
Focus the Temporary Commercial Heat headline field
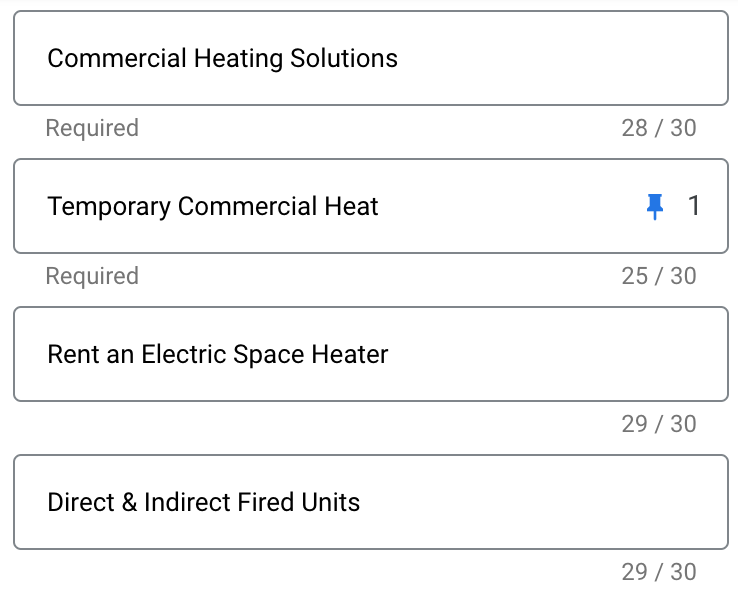pos(371,206)
